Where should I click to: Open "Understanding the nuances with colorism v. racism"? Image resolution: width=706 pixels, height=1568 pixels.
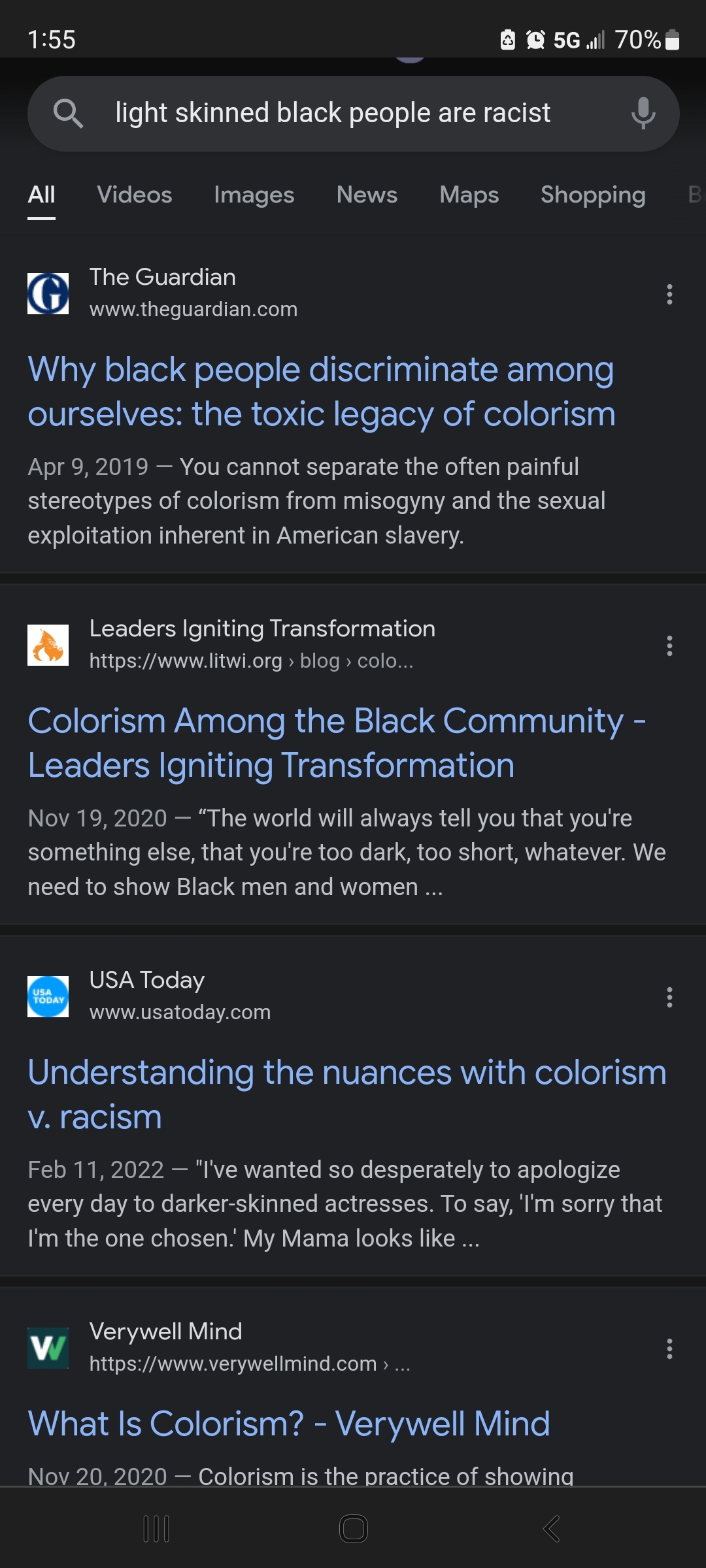point(346,1094)
